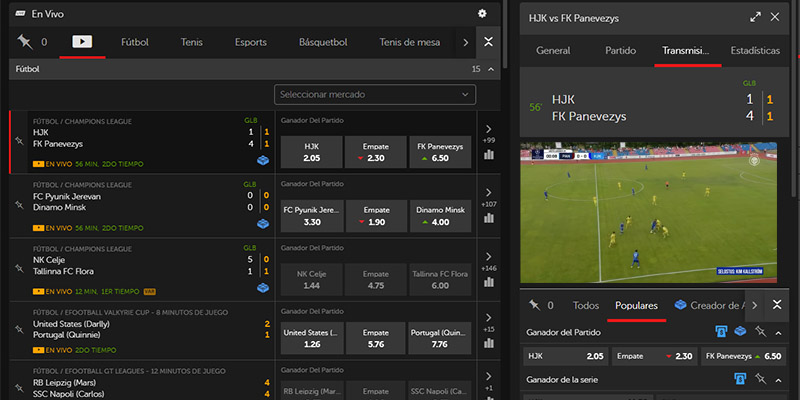Bet on Empate at 1.90 for Pyunik match
The height and width of the screenshot is (400, 800).
pos(376,216)
